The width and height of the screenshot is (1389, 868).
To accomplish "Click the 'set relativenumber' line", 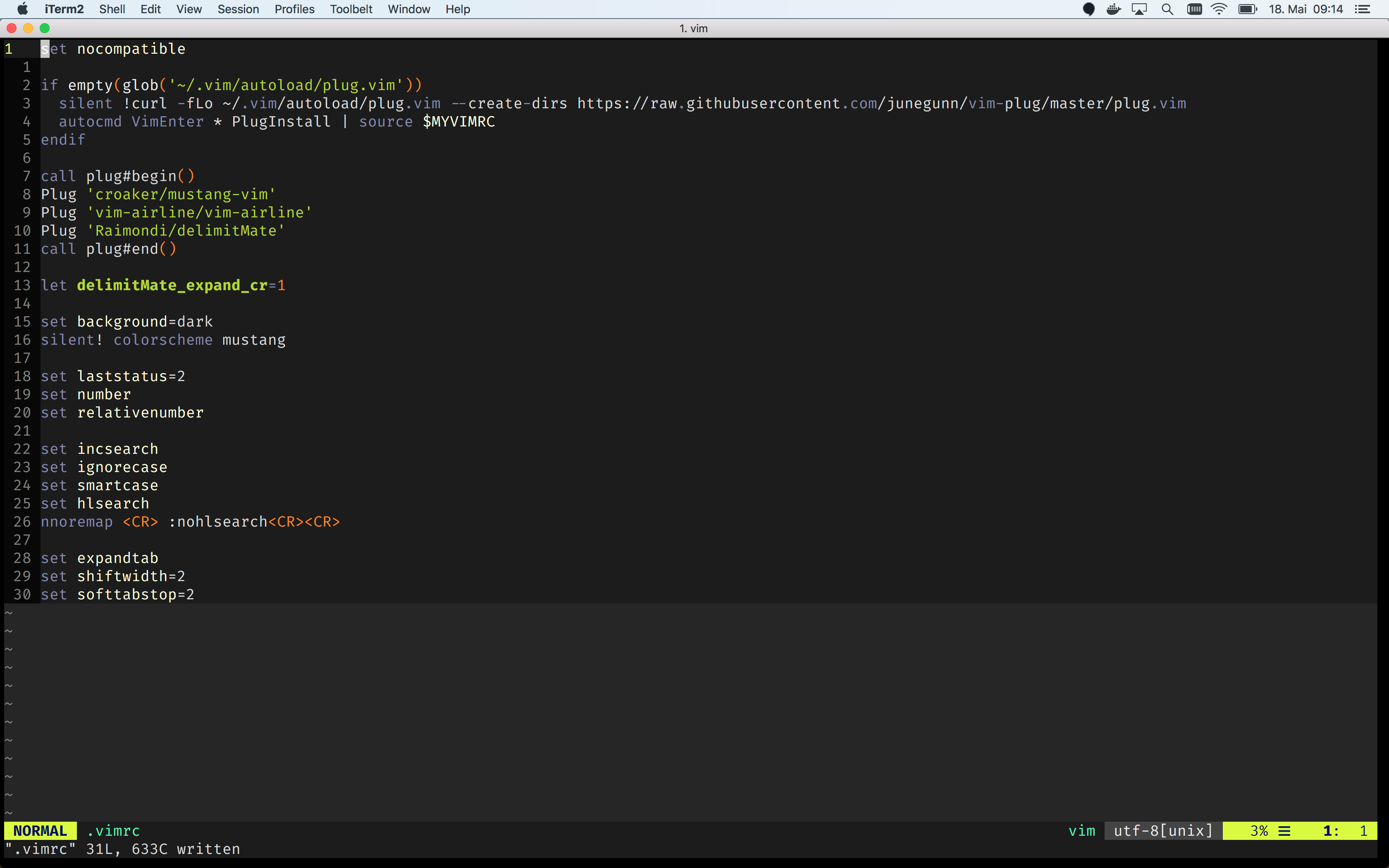I will [x=122, y=413].
